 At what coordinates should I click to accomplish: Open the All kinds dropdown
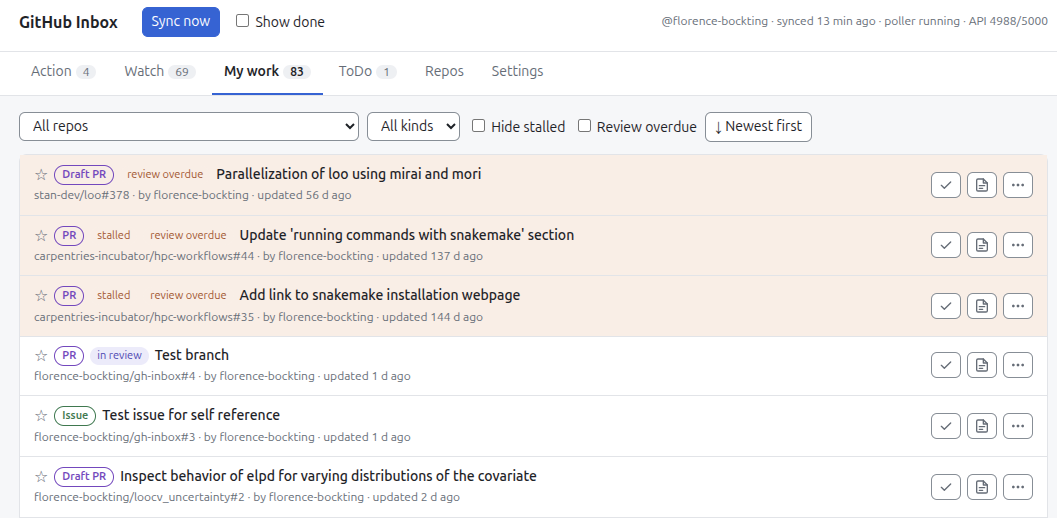(x=413, y=126)
